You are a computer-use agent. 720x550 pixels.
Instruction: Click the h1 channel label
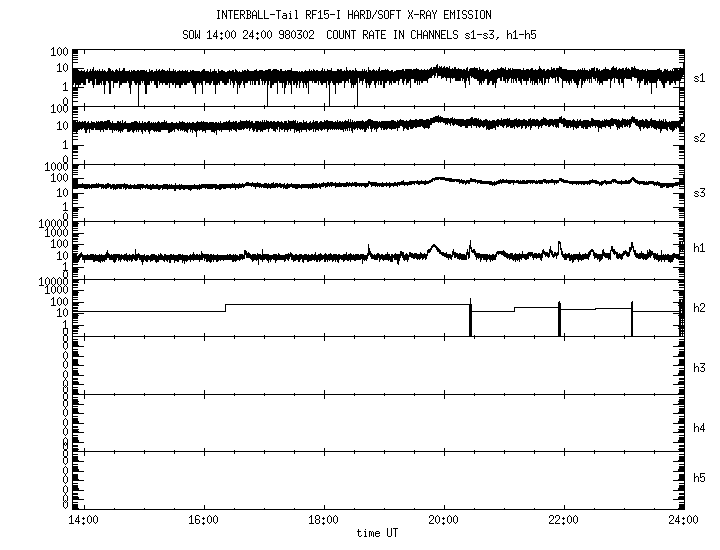[x=699, y=248]
